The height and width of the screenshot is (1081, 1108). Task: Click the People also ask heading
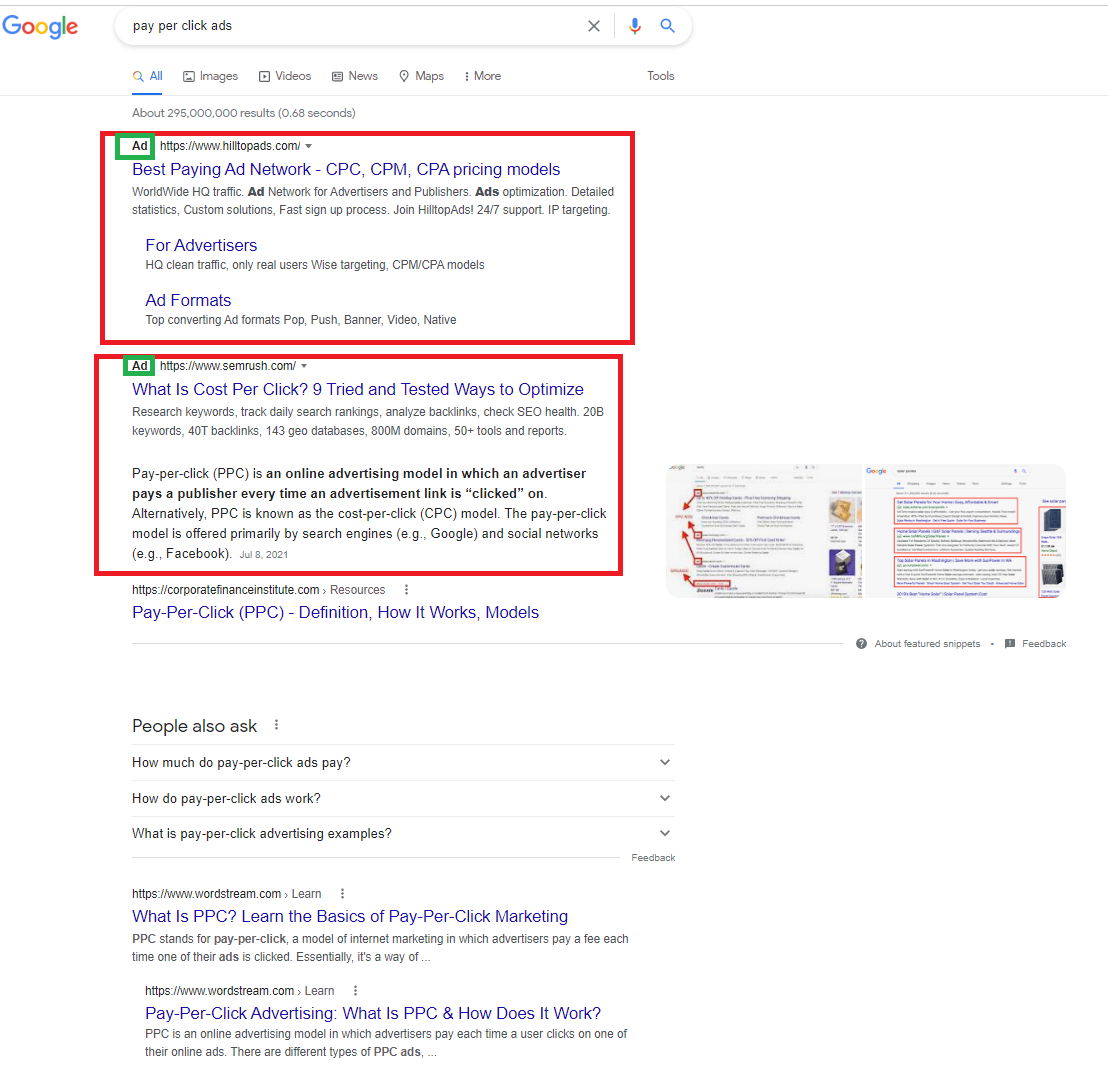click(x=194, y=726)
